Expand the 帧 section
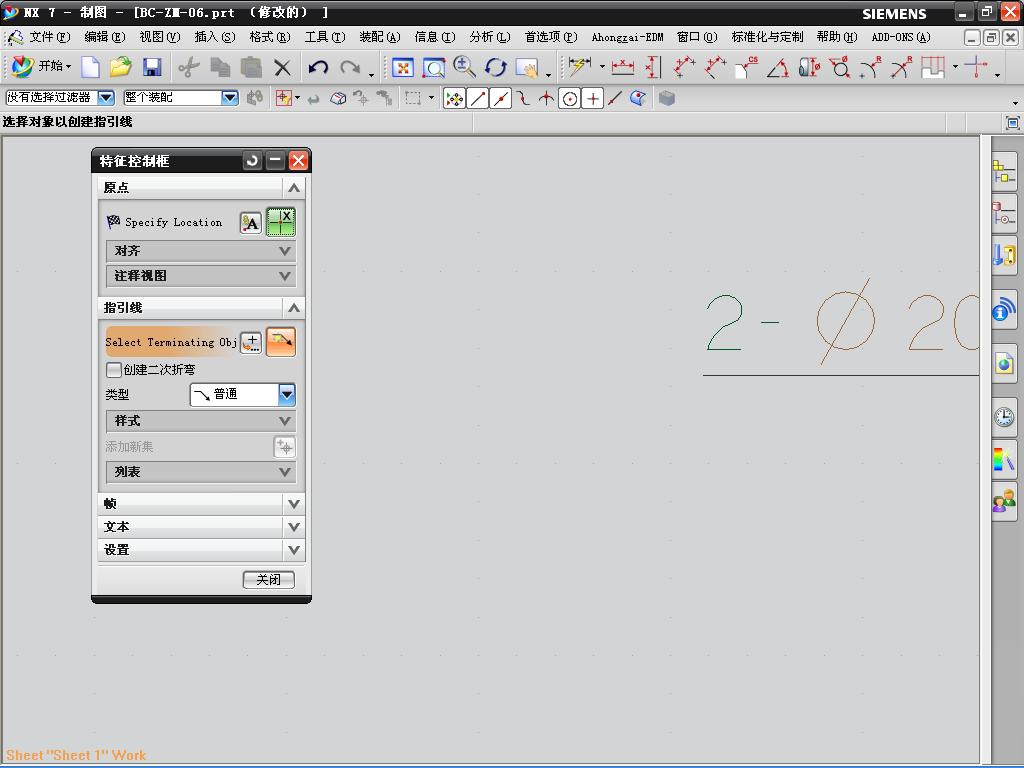 click(201, 504)
